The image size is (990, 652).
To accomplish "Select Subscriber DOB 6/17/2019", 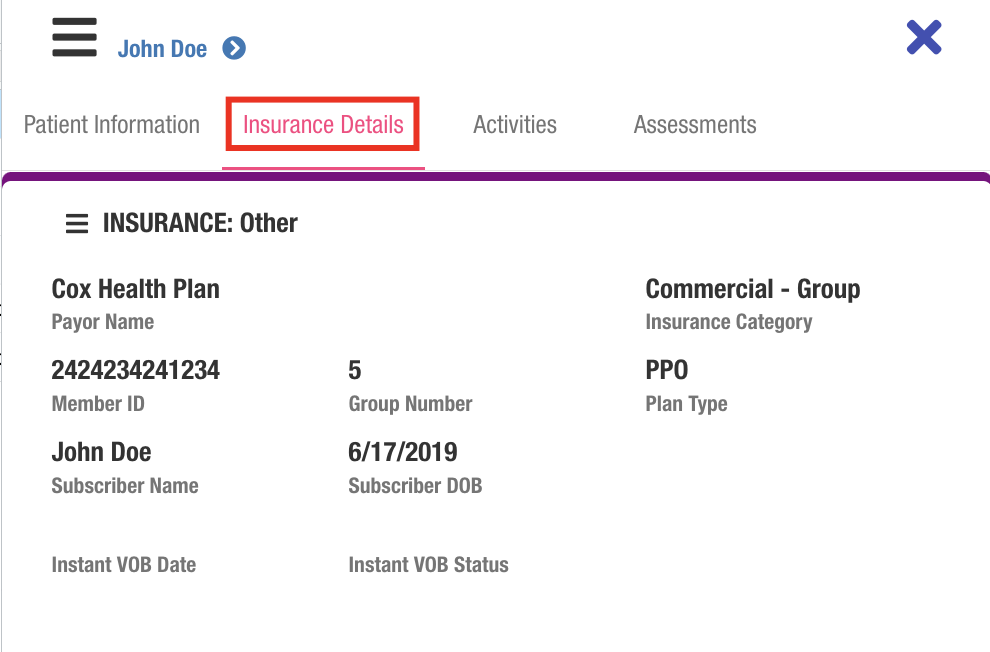I will 403,452.
